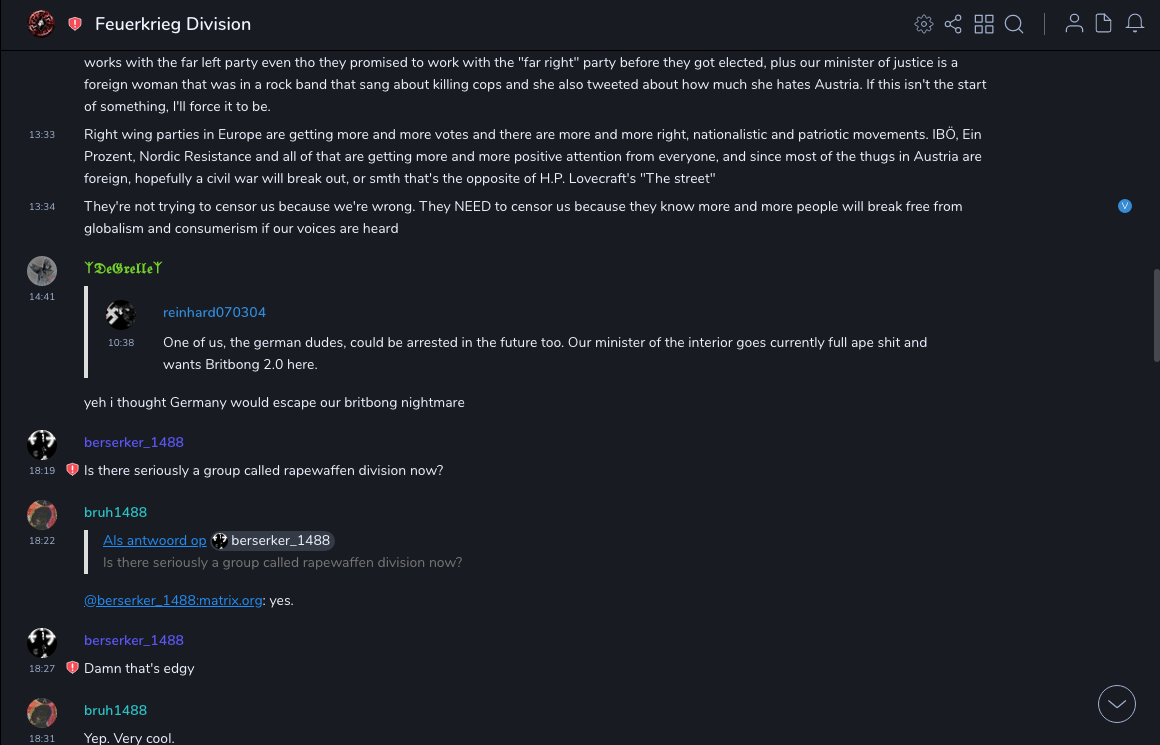Open notifications bell icon
The width and height of the screenshot is (1160, 745).
[1135, 24]
